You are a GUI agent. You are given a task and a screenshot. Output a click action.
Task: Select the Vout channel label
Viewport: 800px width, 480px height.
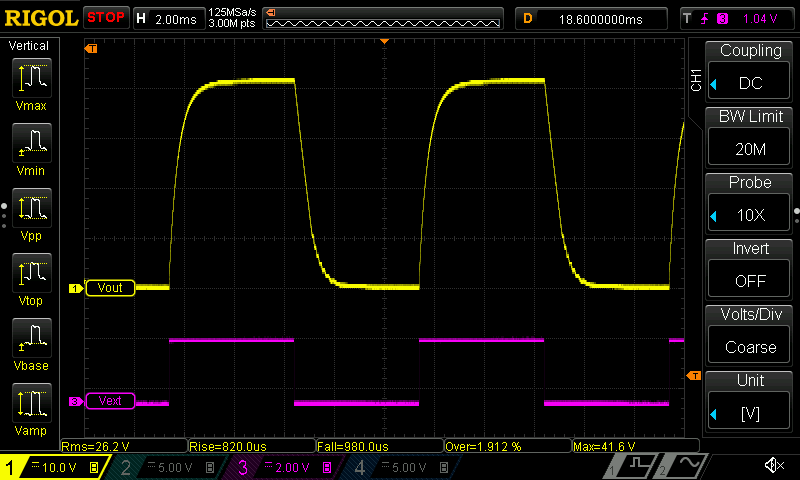[110, 288]
